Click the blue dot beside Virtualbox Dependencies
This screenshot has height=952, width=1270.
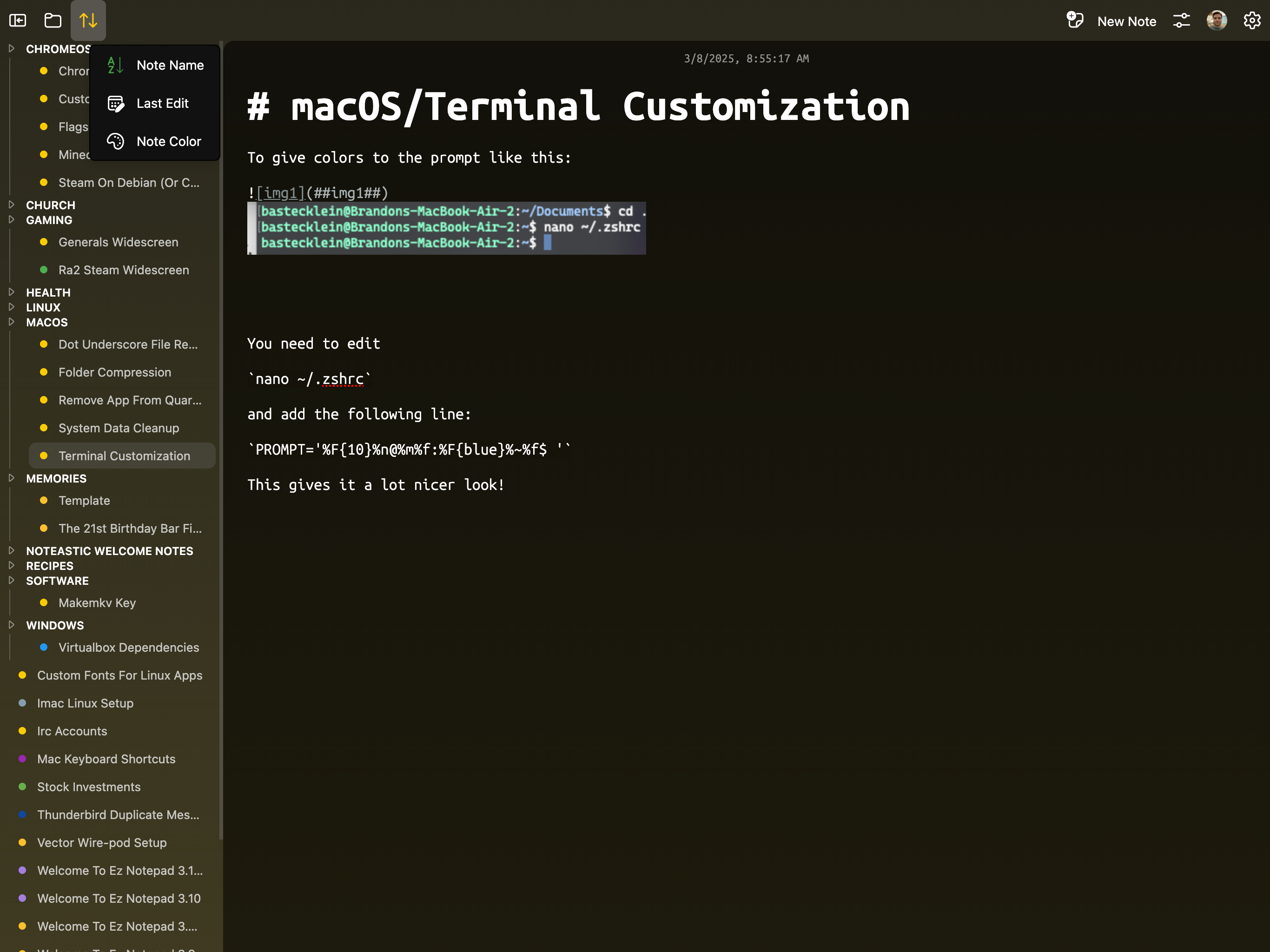click(44, 647)
